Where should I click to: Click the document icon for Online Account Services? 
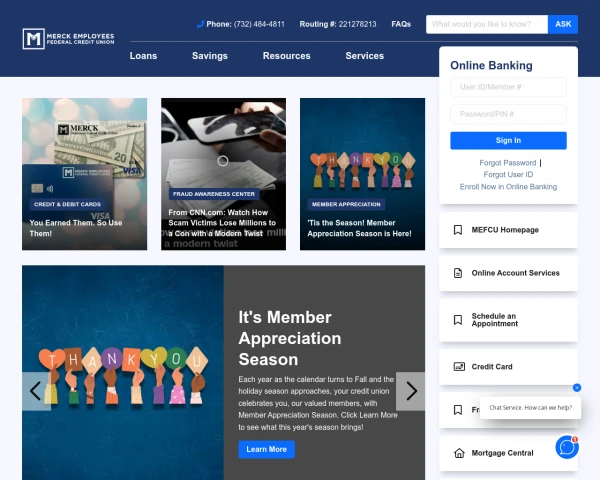[x=458, y=273]
